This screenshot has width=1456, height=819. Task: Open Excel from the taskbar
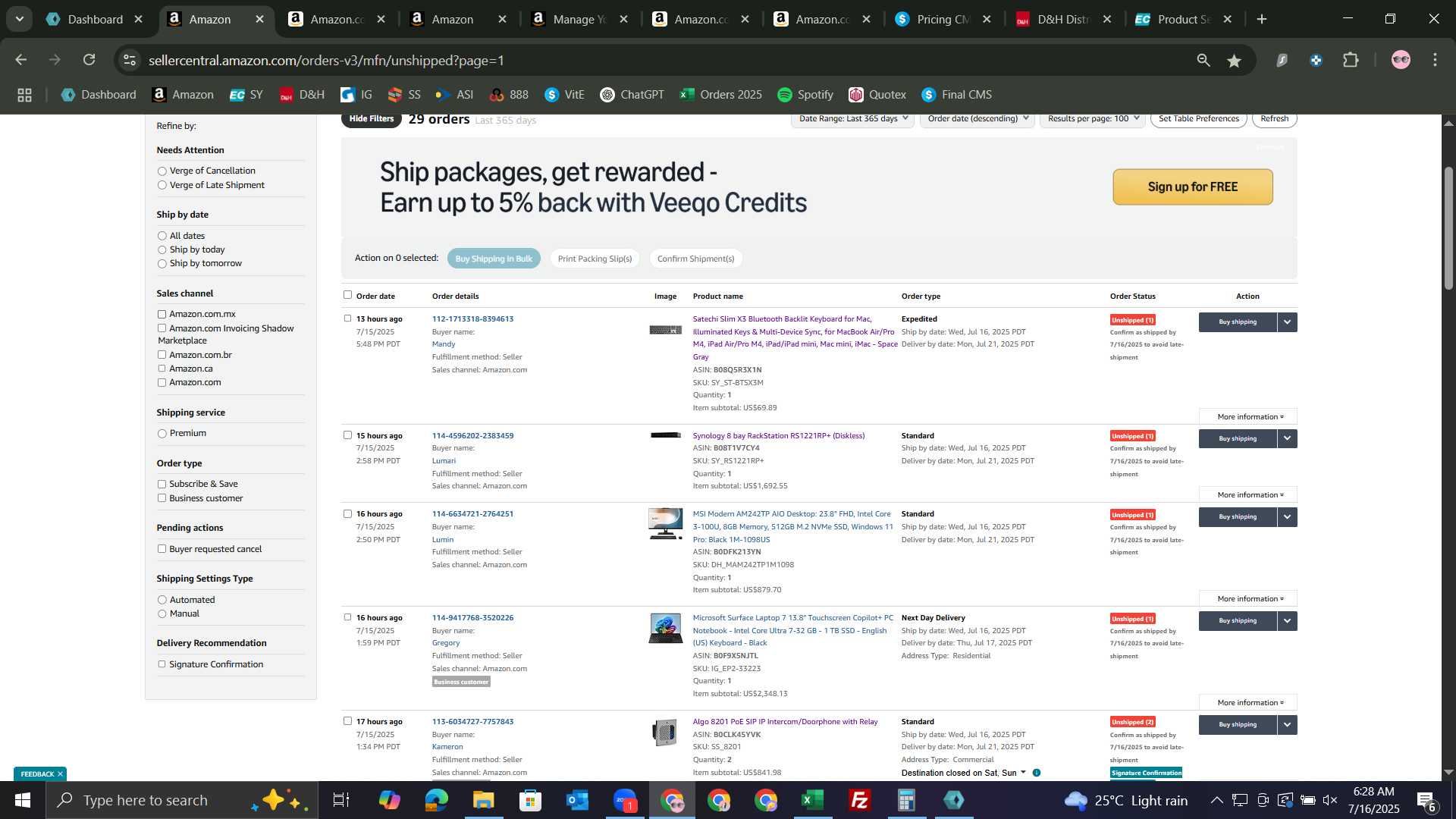coord(812,800)
